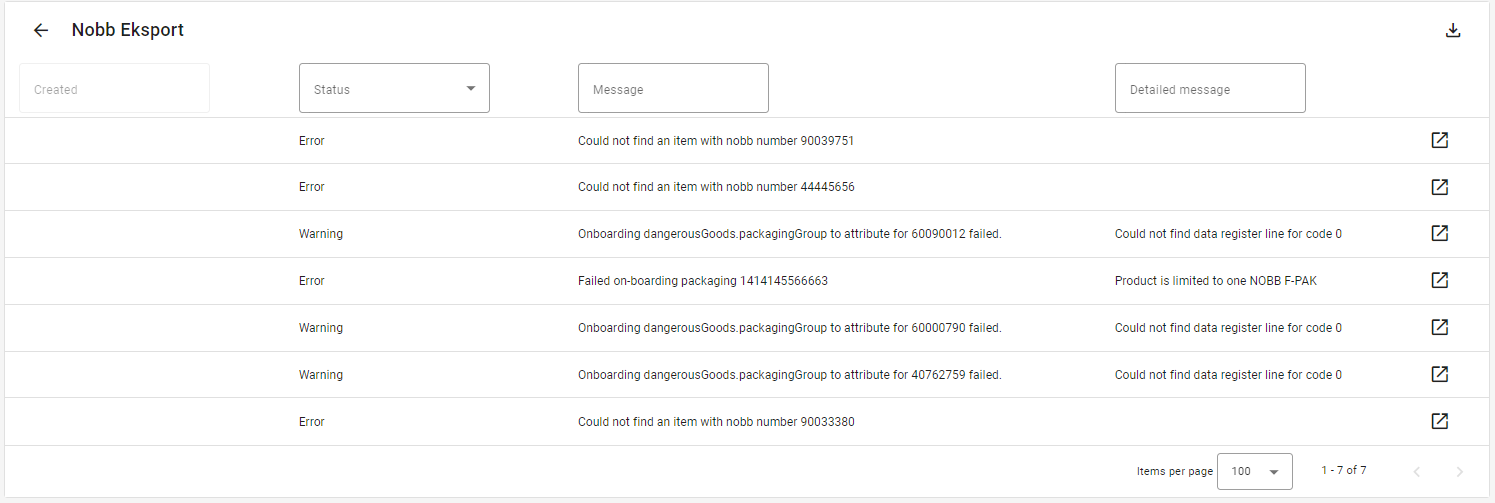1495x503 pixels.
Task: Open details for nobb number 90039751 error
Action: pyautogui.click(x=1440, y=140)
